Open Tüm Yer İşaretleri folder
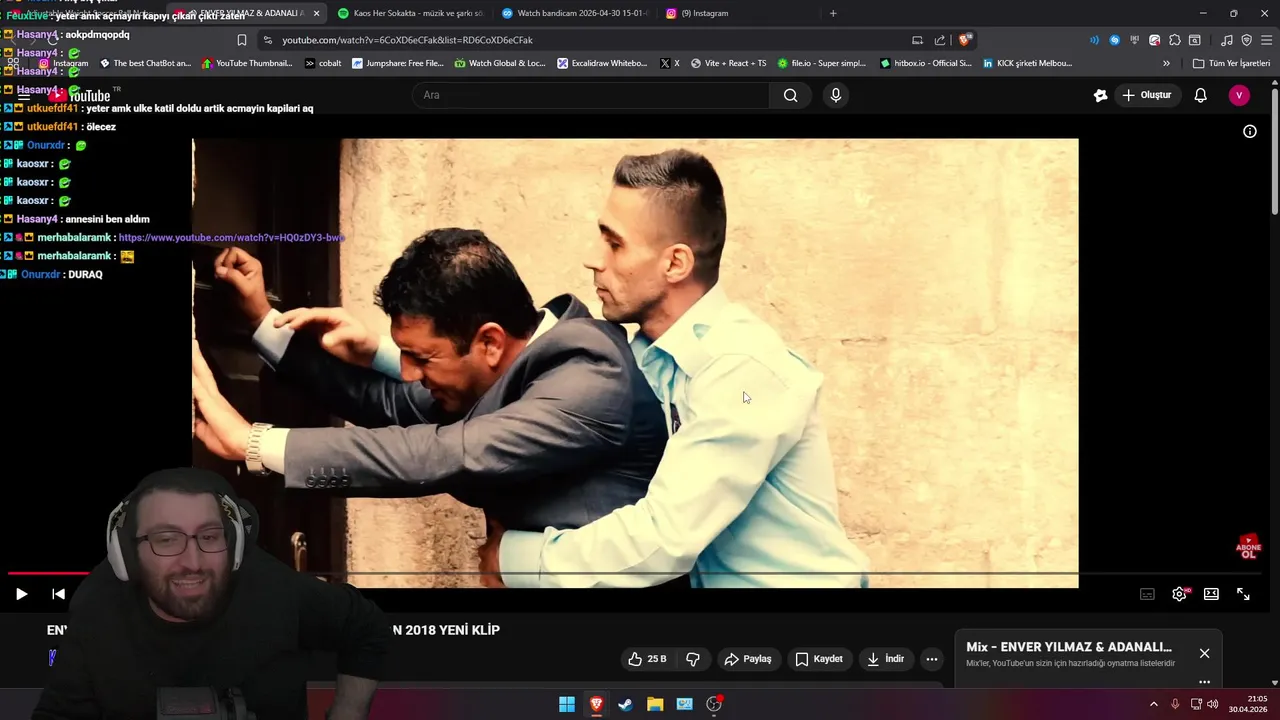Screen dimensions: 1280x720 coord(1231,63)
